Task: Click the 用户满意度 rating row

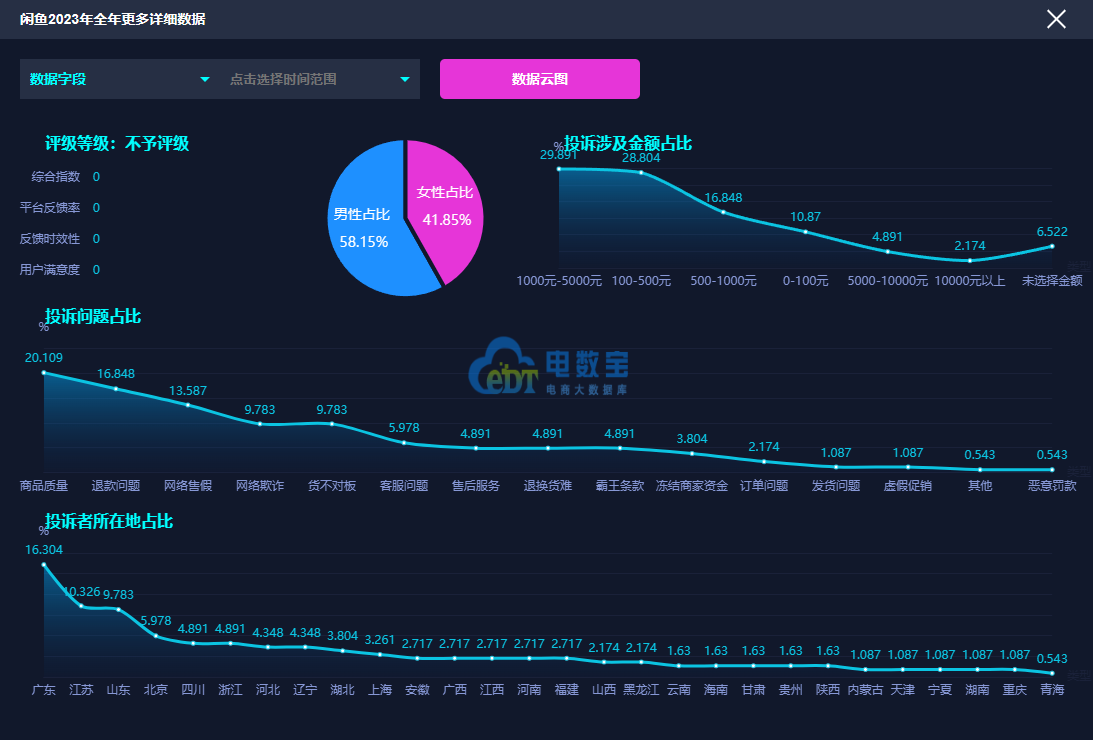Action: (x=50, y=269)
